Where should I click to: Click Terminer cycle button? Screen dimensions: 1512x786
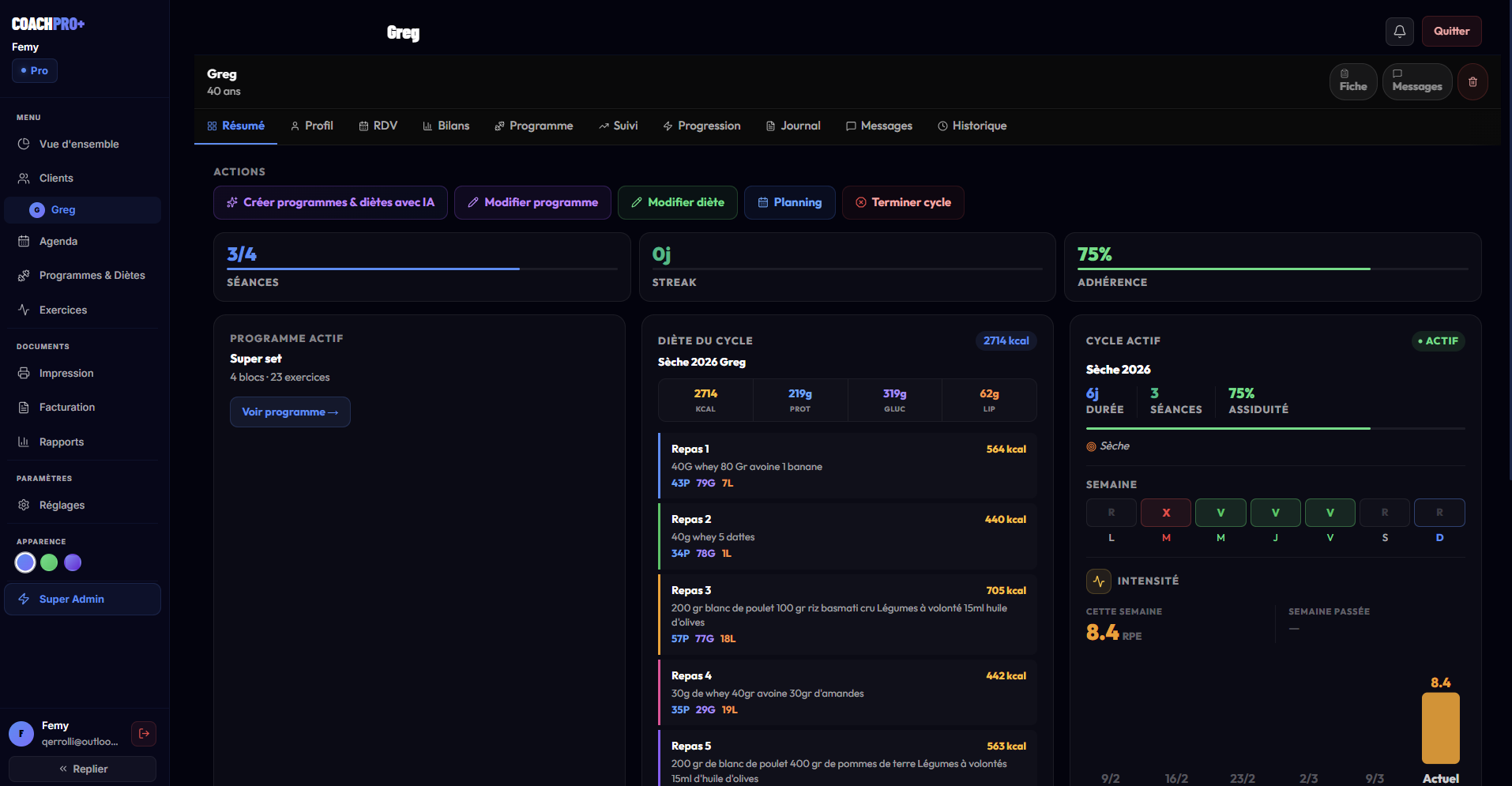tap(903, 203)
